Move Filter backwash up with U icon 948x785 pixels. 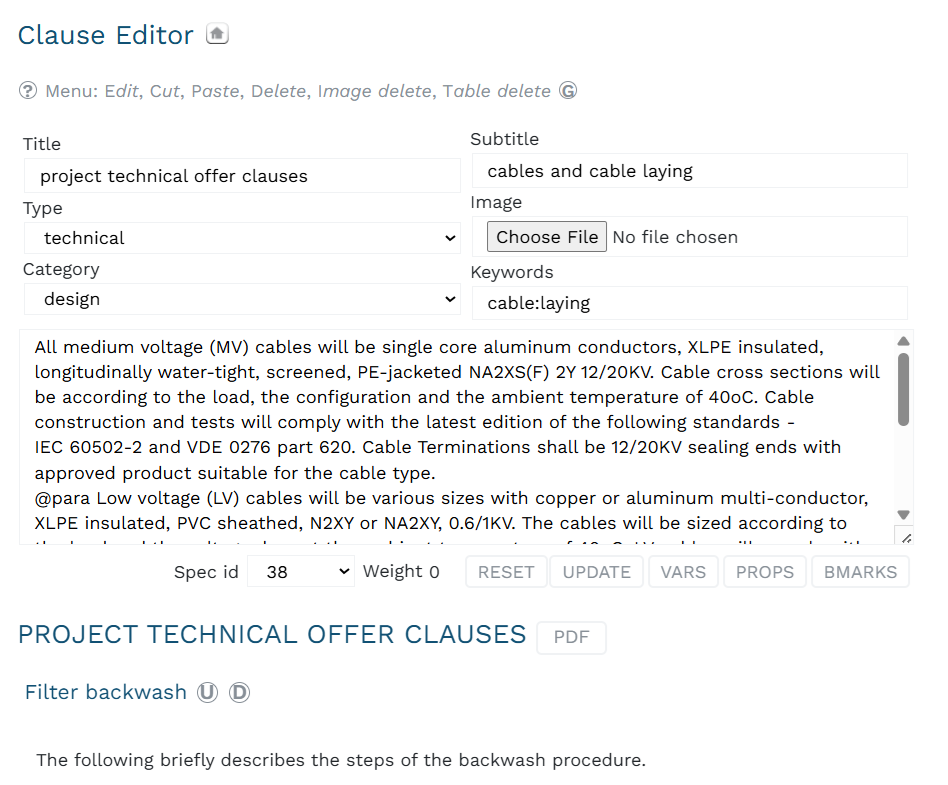(x=207, y=692)
